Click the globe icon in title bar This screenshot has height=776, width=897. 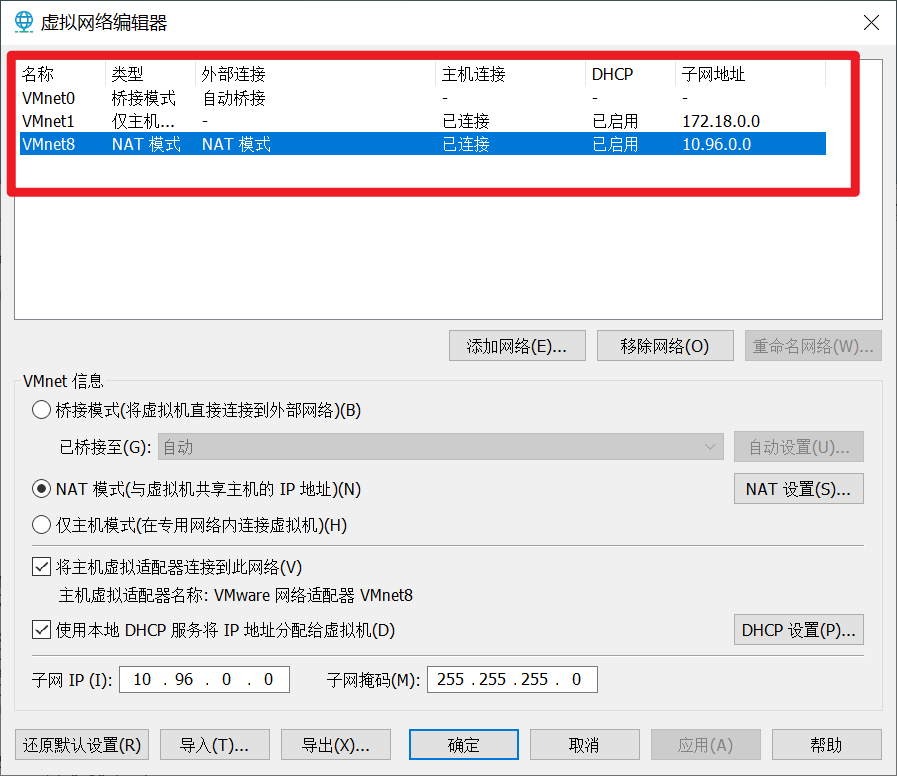[x=24, y=21]
